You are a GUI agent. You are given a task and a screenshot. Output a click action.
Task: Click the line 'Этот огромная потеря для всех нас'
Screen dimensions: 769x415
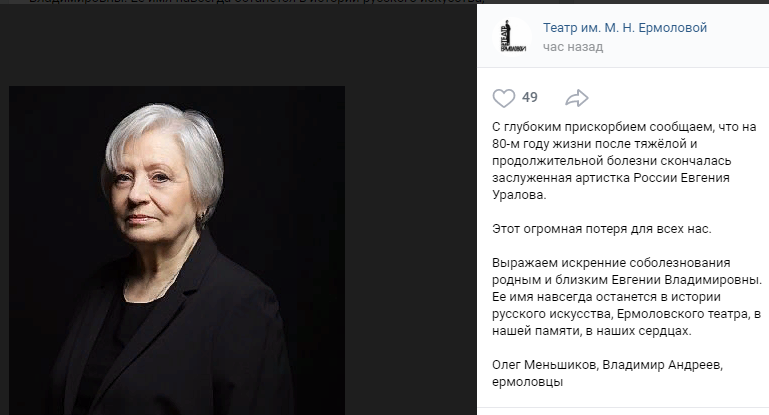click(602, 229)
